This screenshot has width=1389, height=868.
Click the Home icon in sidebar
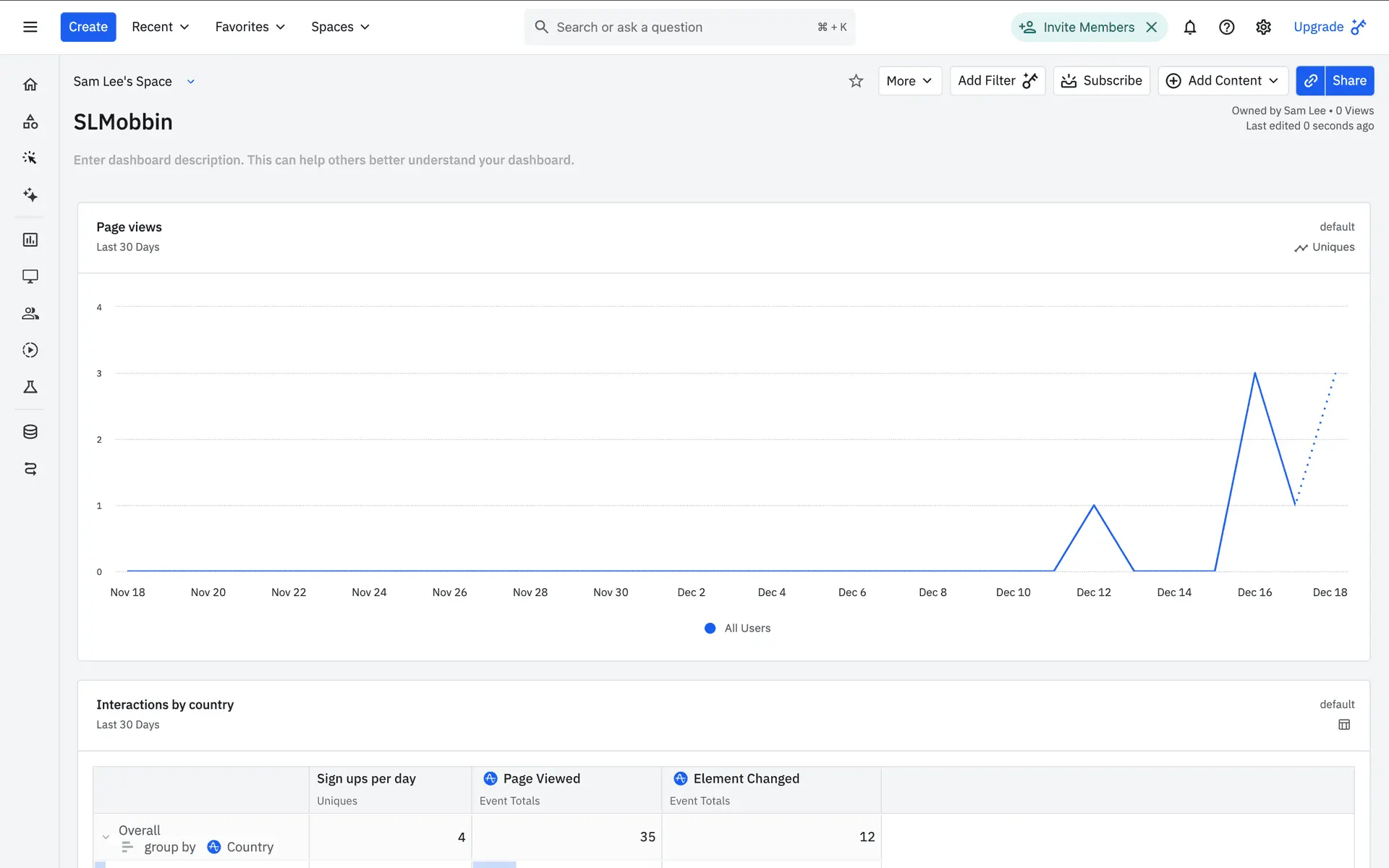click(x=30, y=85)
